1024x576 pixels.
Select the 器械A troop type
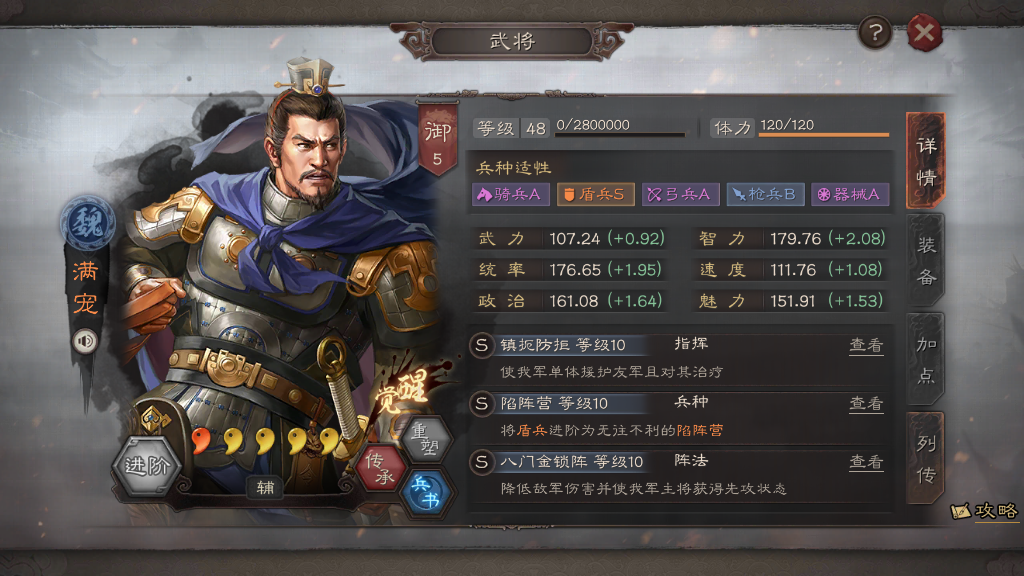pyautogui.click(x=850, y=194)
